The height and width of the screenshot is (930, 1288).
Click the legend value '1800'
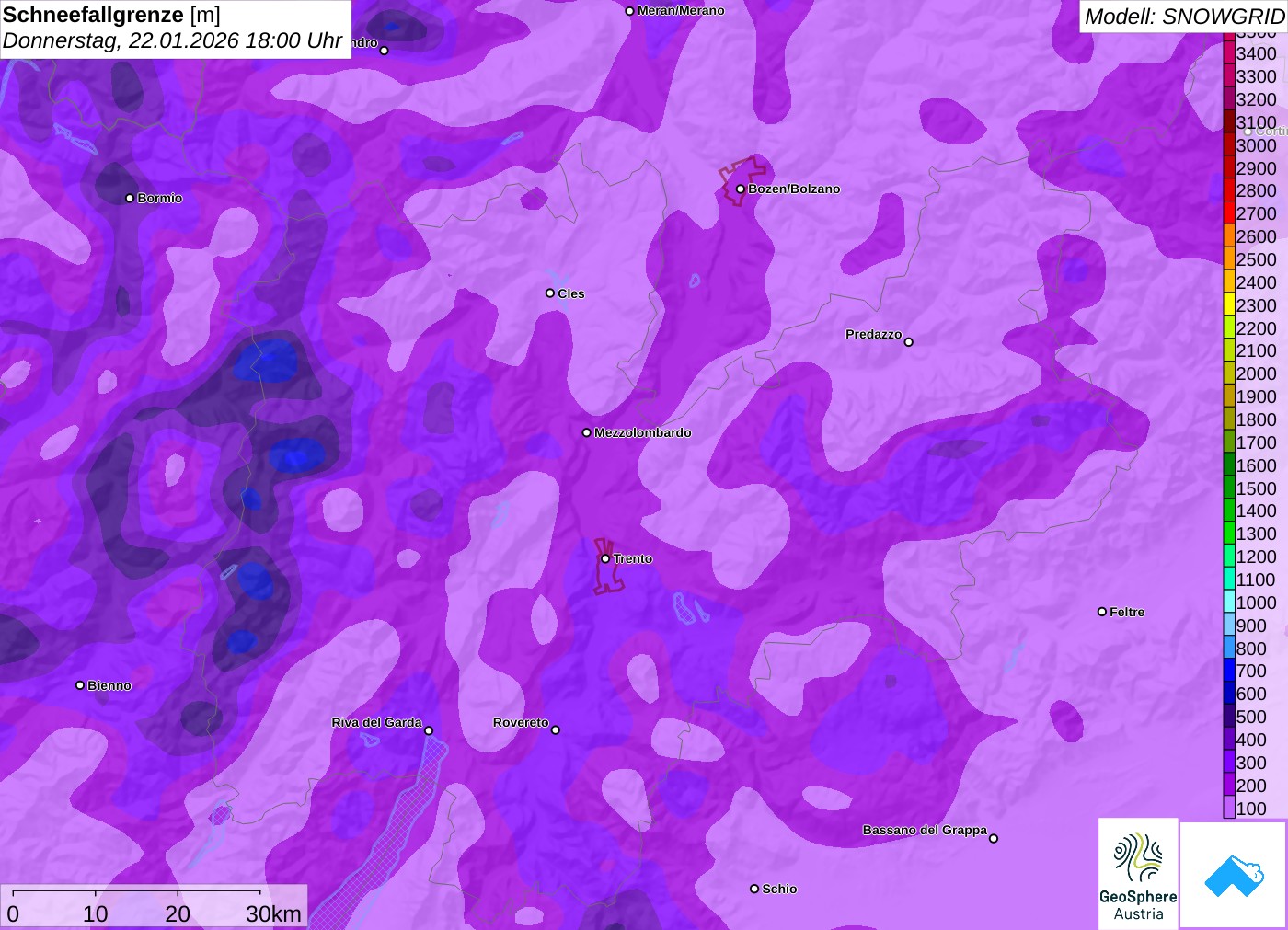click(x=1256, y=419)
